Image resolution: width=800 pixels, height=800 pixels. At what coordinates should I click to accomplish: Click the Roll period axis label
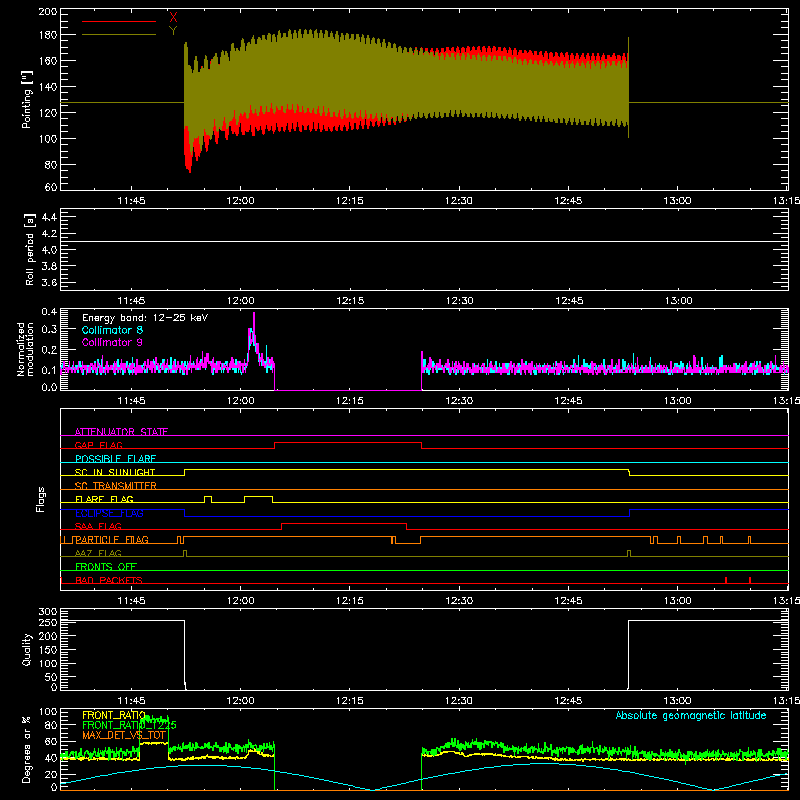click(x=30, y=249)
